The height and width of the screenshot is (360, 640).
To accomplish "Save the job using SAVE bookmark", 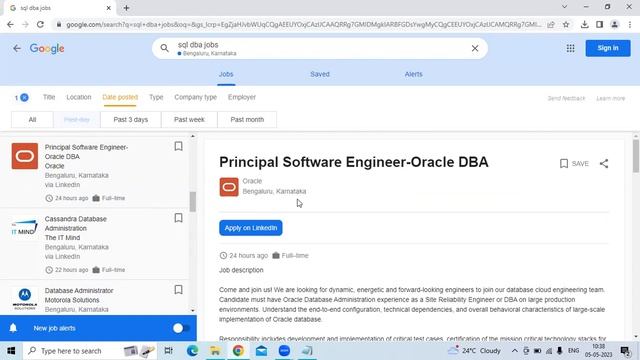I will (574, 164).
